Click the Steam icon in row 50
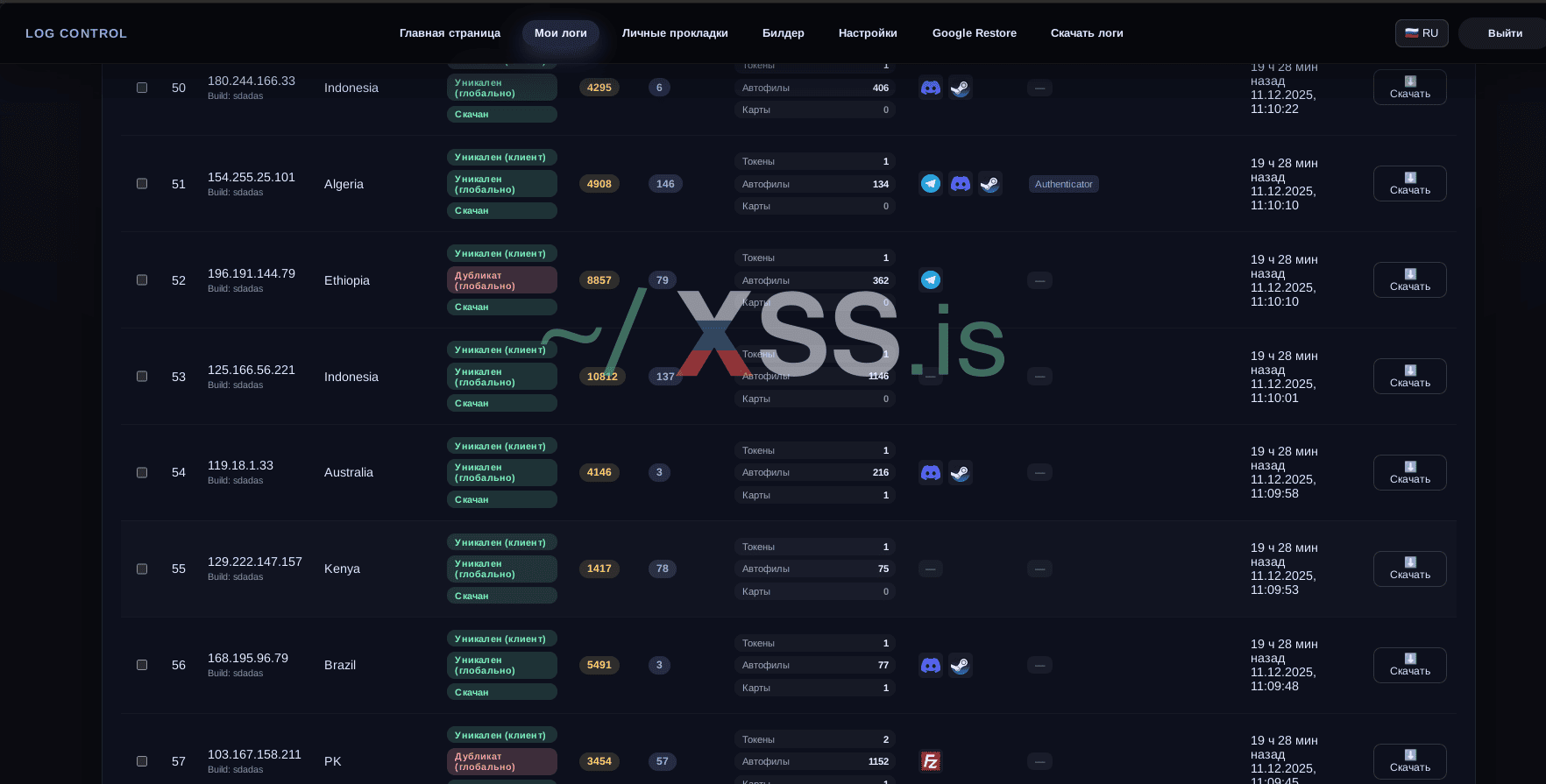 (961, 88)
